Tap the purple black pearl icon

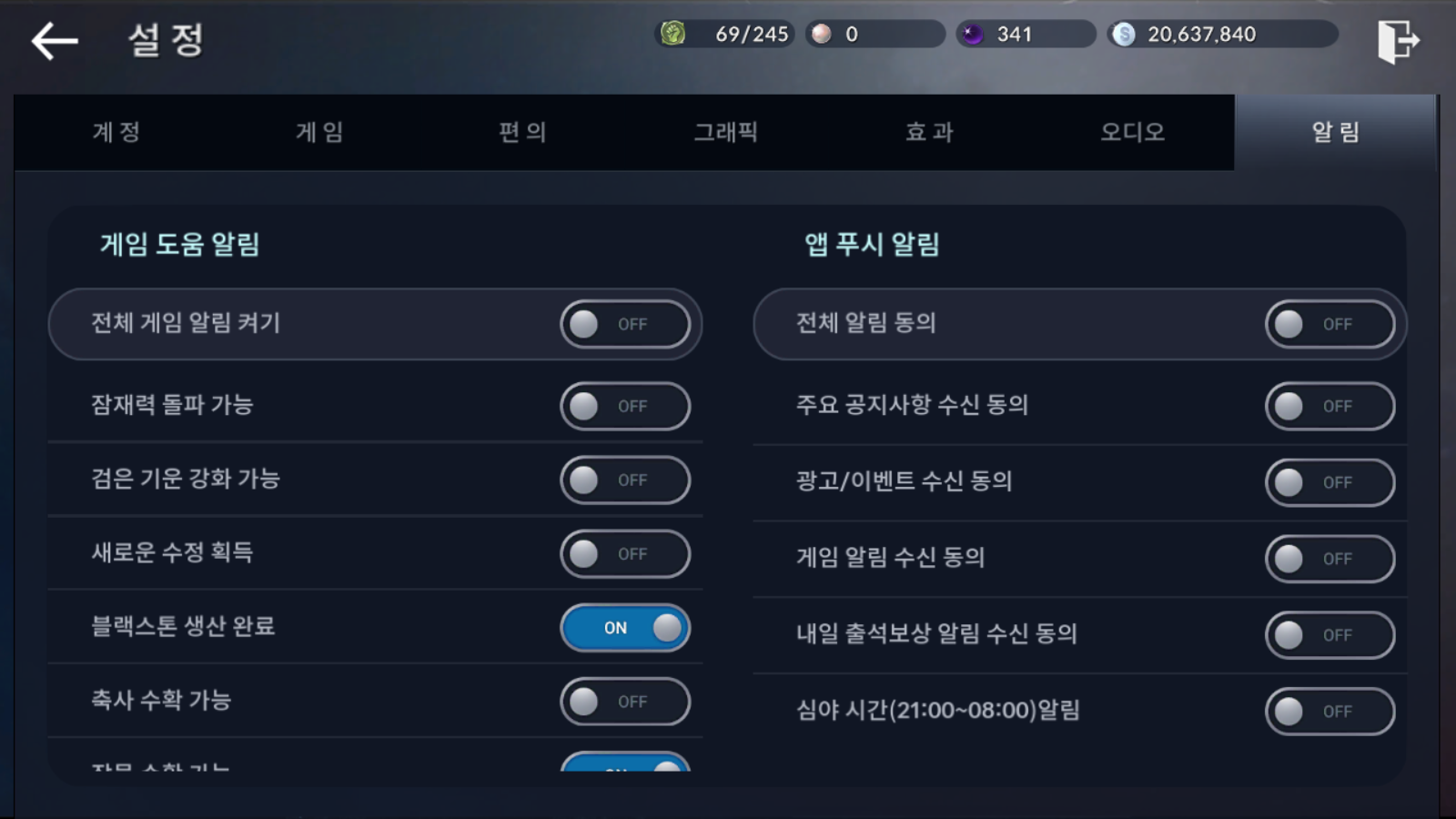(973, 35)
